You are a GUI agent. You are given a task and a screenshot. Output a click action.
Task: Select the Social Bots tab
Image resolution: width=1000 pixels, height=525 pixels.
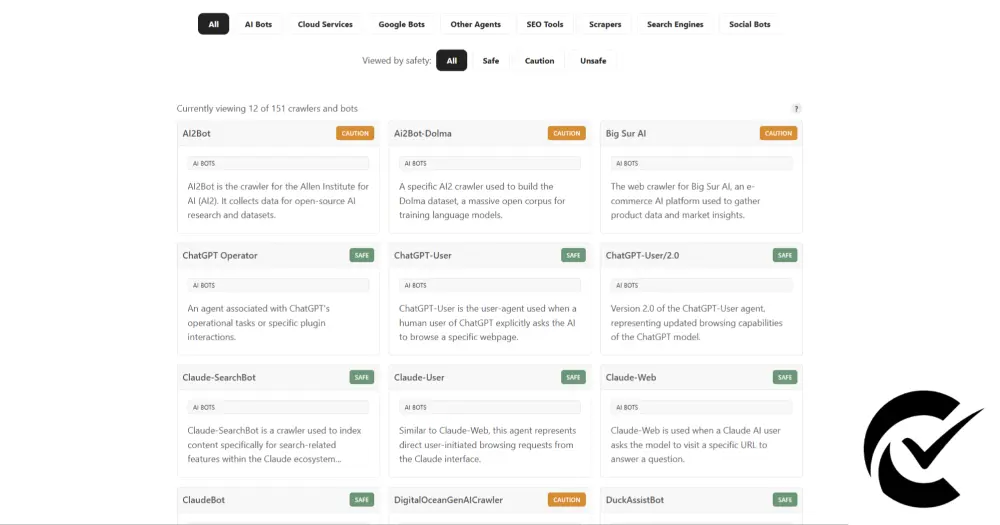[x=750, y=24]
